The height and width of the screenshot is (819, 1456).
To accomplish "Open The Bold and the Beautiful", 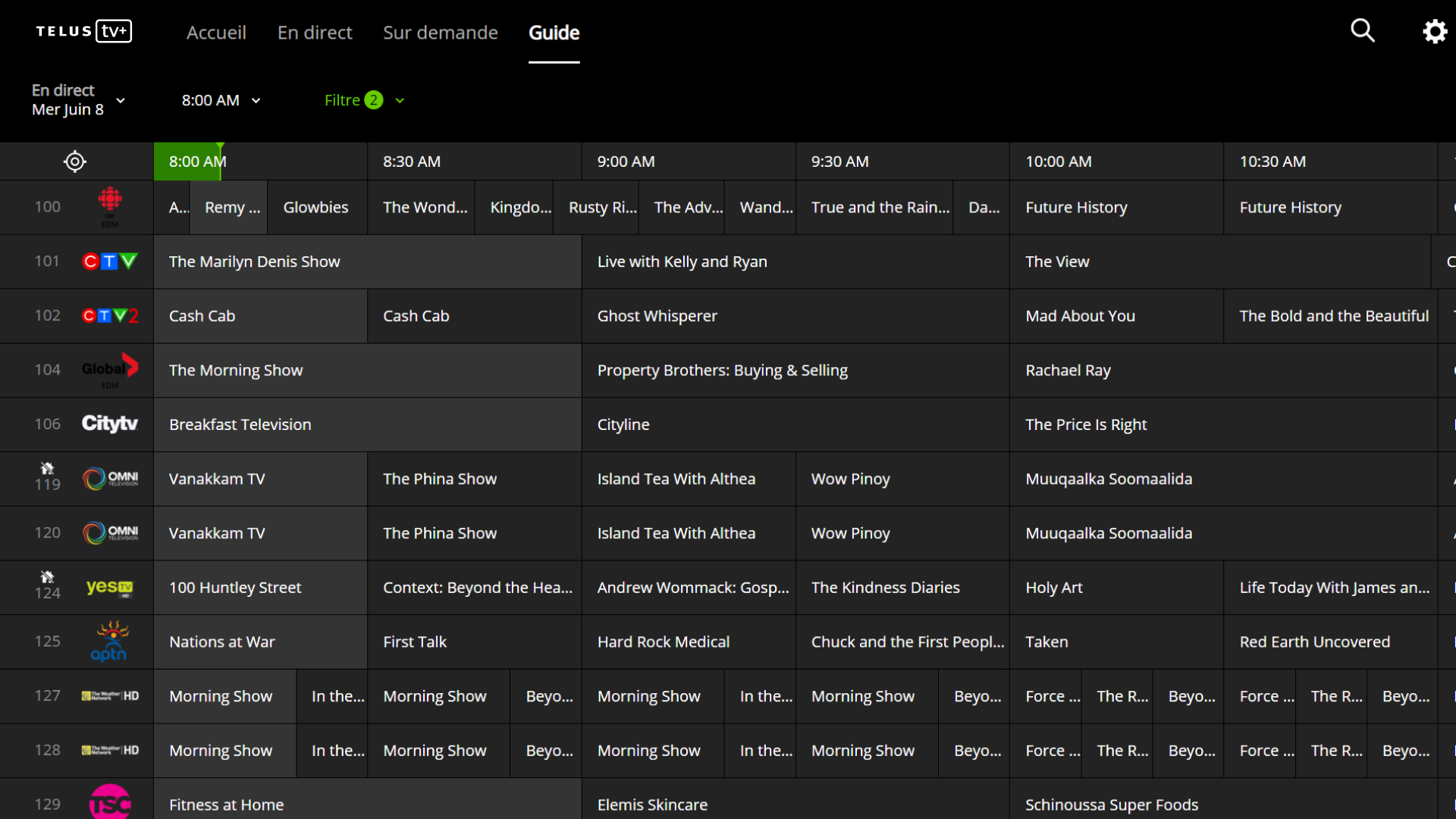I will point(1331,316).
